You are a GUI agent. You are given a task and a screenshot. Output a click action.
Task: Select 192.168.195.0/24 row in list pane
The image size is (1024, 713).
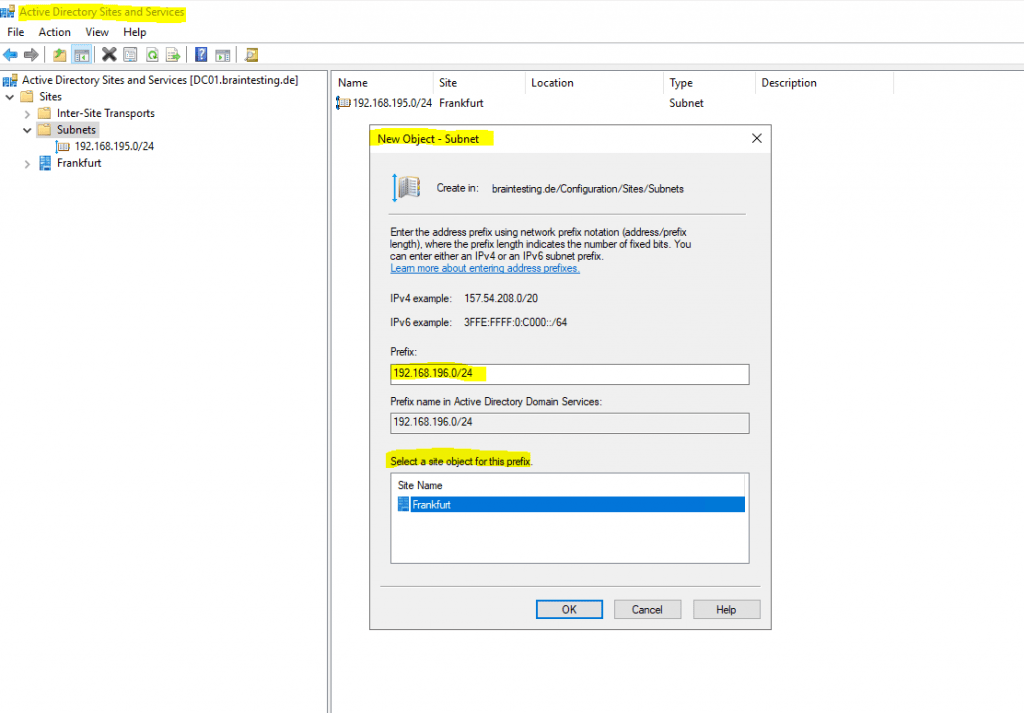[392, 103]
